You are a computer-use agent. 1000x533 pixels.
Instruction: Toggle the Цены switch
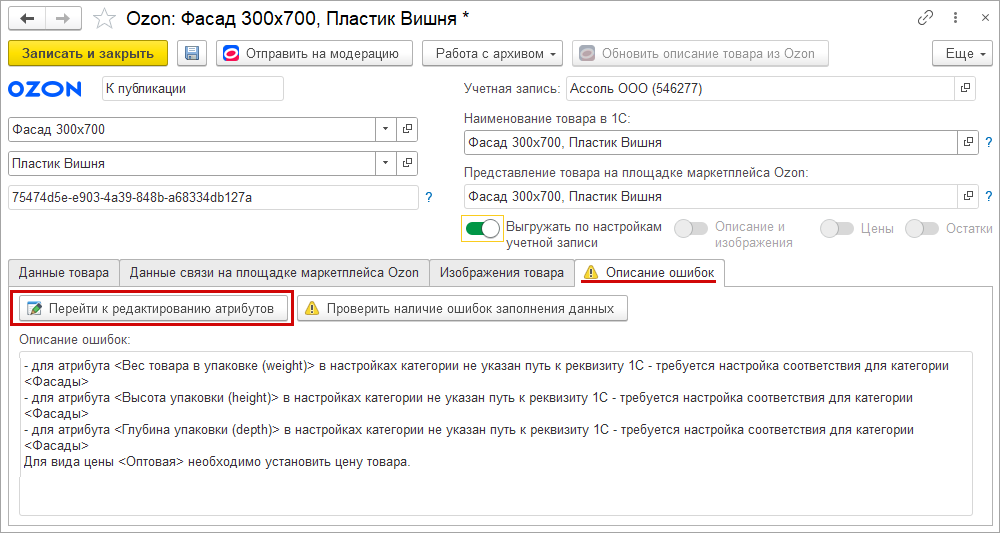(x=837, y=228)
